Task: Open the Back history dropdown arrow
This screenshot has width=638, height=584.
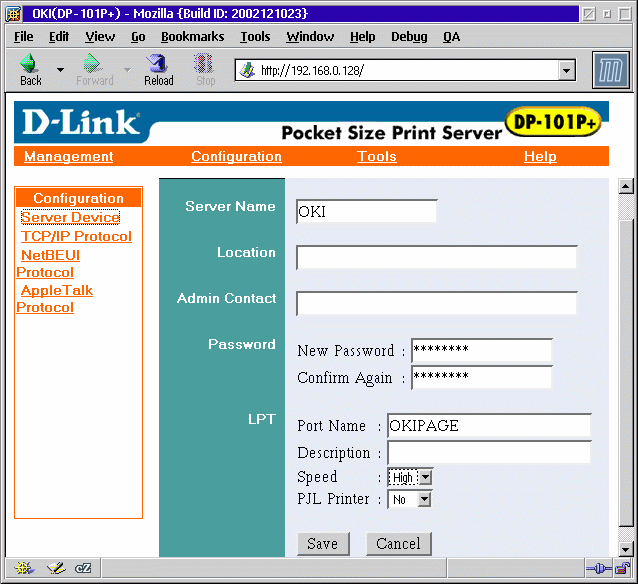Action: pyautogui.click(x=60, y=70)
